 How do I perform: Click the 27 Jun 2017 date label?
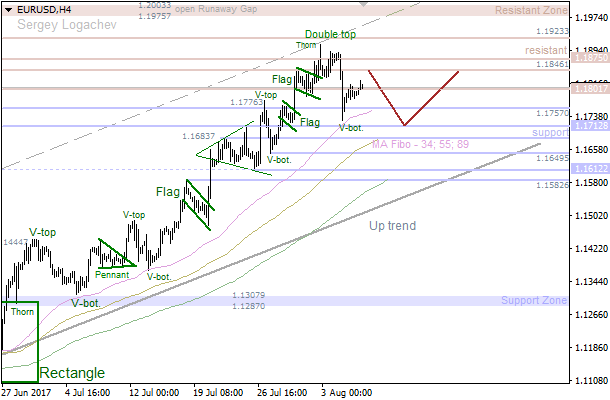pos(27,392)
